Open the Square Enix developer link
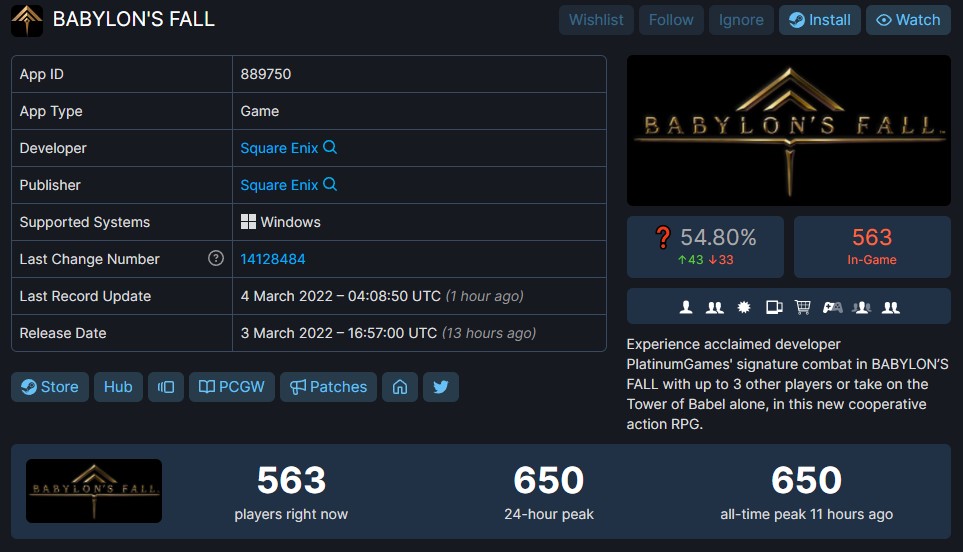 [x=279, y=148]
